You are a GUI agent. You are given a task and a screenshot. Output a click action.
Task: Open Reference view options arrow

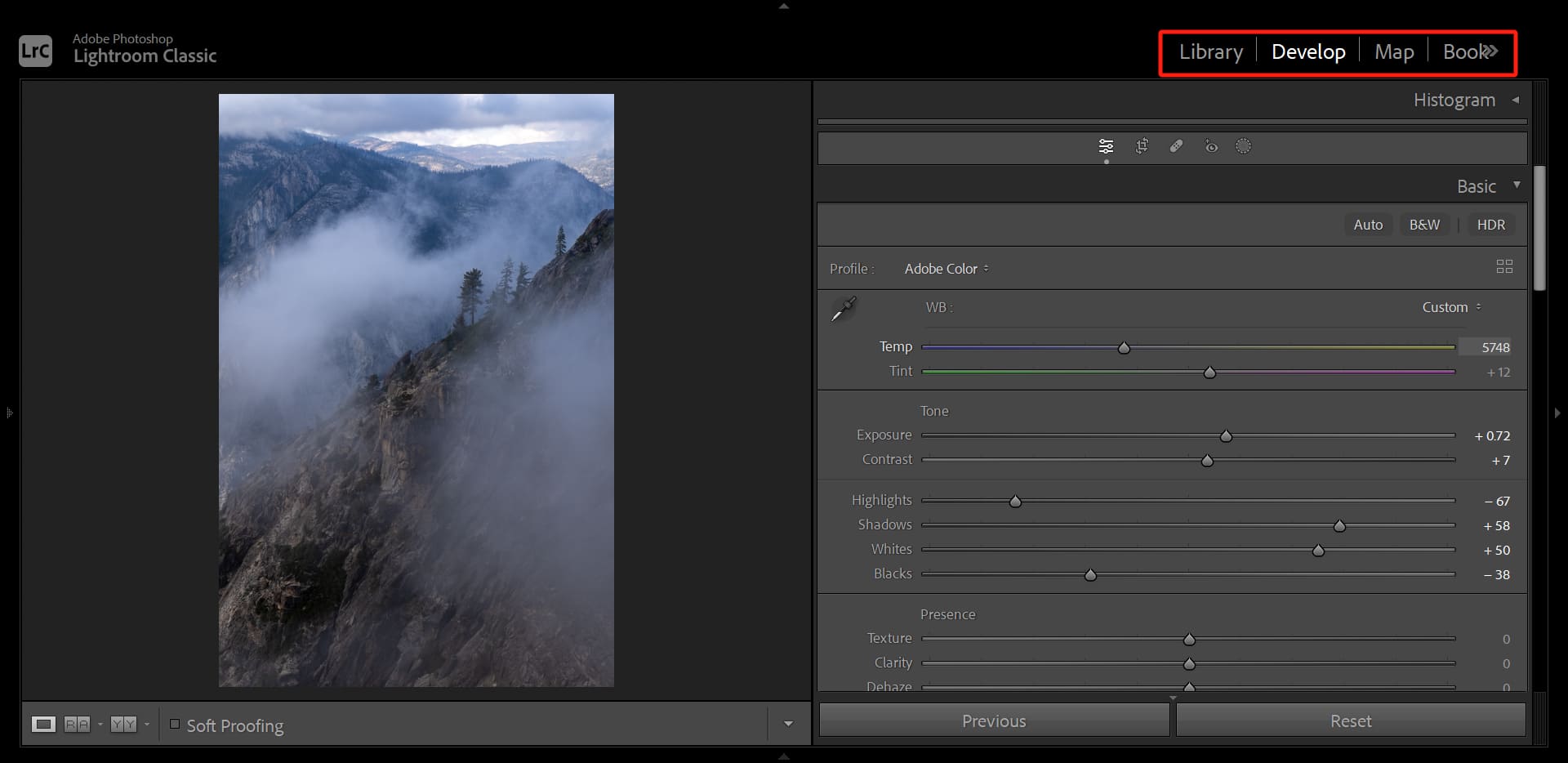tap(100, 725)
